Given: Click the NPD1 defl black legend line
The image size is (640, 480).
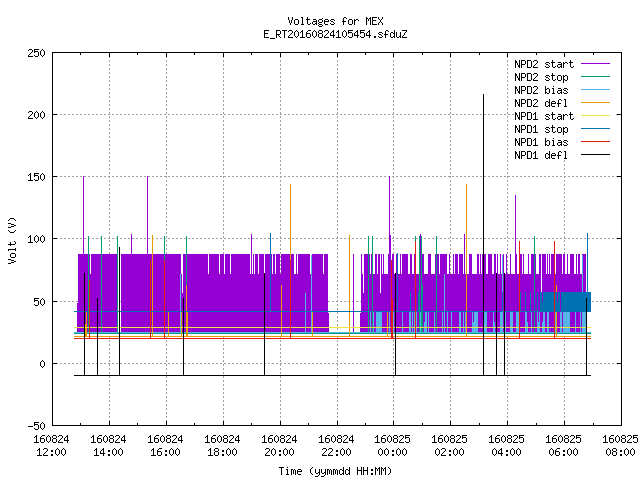Looking at the screenshot, I should (596, 155).
